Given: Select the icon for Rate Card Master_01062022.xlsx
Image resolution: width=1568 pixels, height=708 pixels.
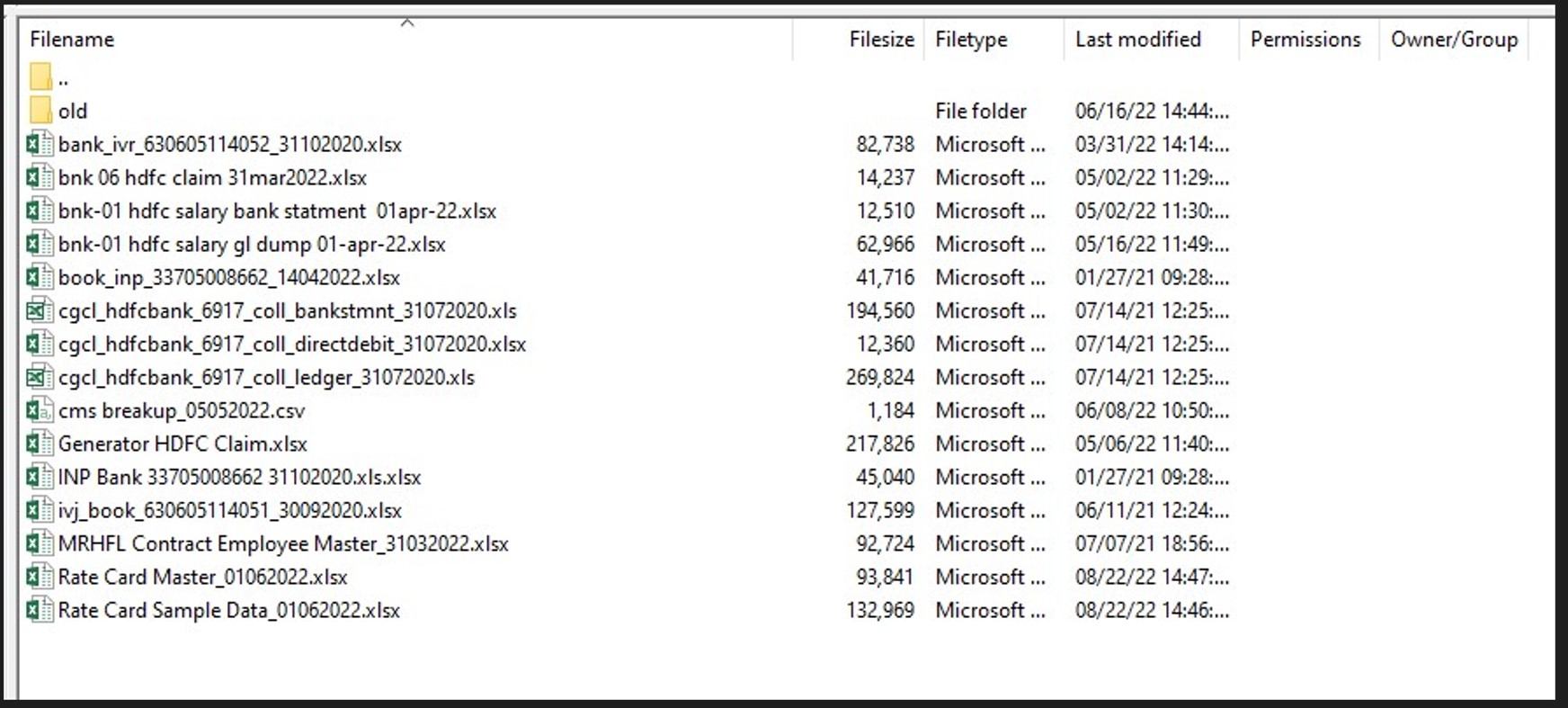Looking at the screenshot, I should pos(40,577).
